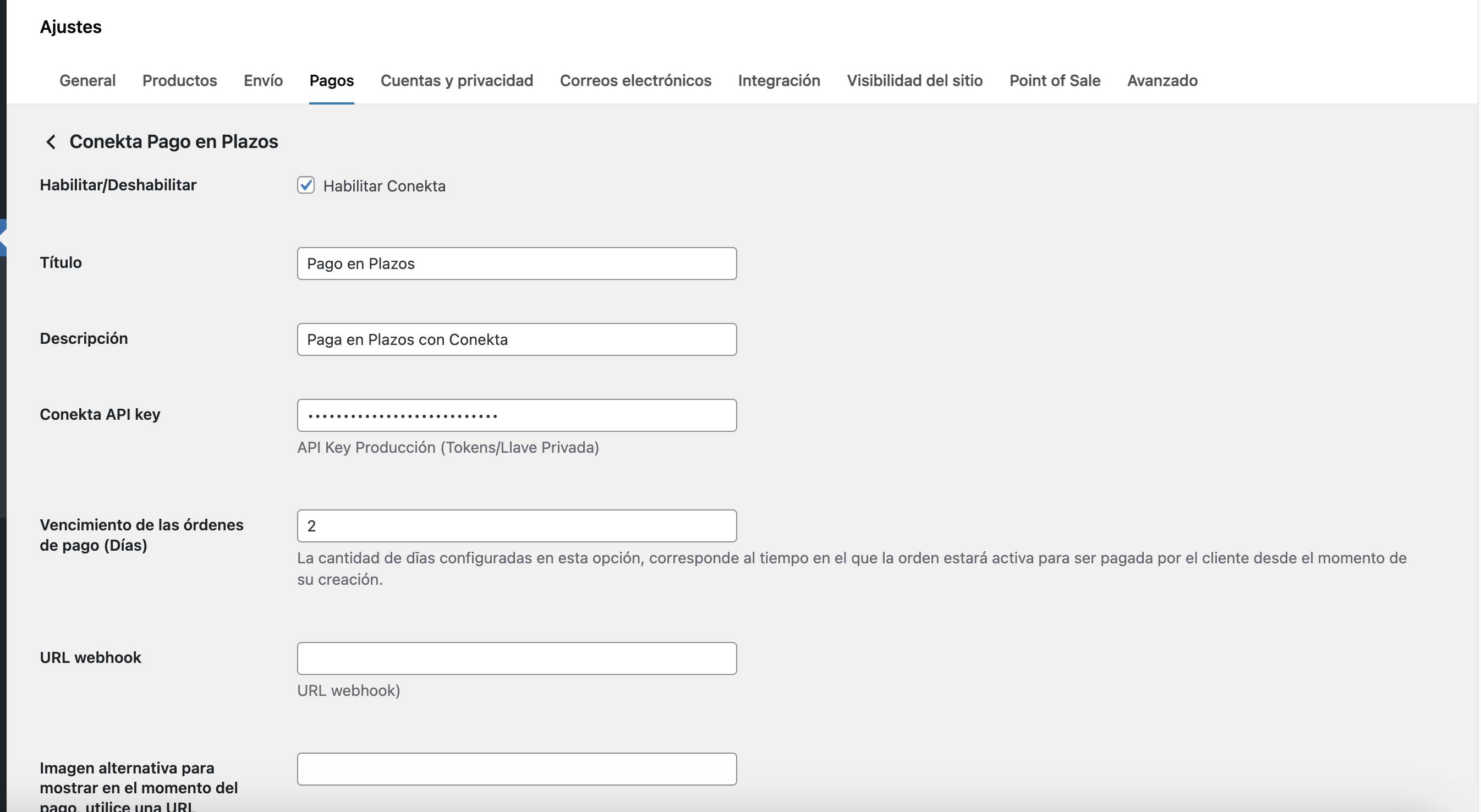Click the 'La cantidad de días configuradas' description
1481x812 pixels.
(852, 569)
